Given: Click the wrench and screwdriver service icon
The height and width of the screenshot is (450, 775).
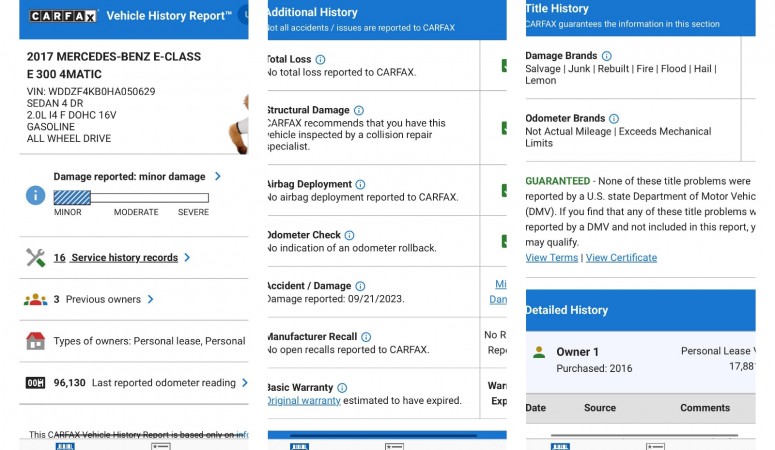Looking at the screenshot, I should pyautogui.click(x=36, y=258).
